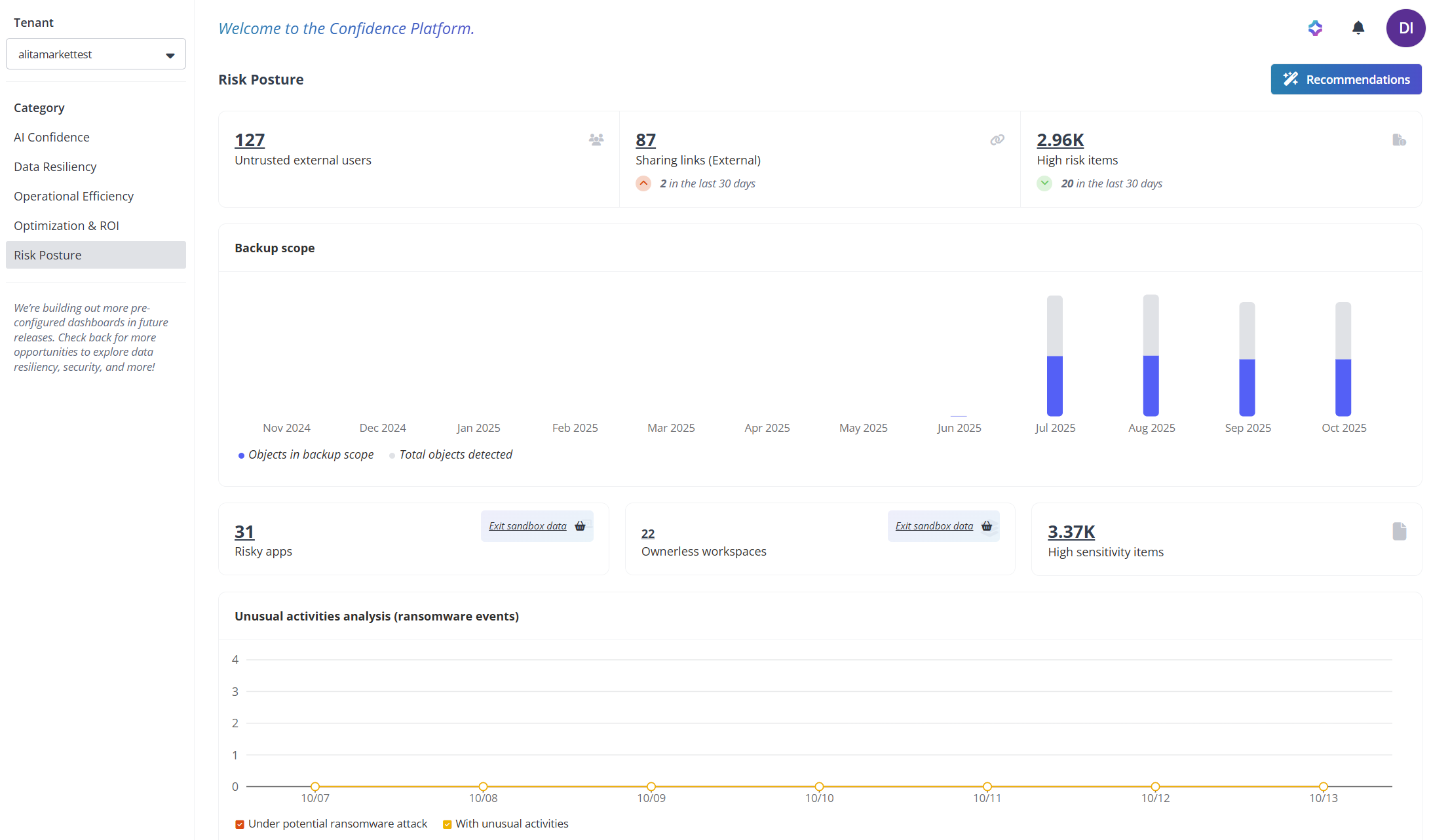Click the high risk items file icon
This screenshot has width=1431, height=840.
(x=1399, y=140)
